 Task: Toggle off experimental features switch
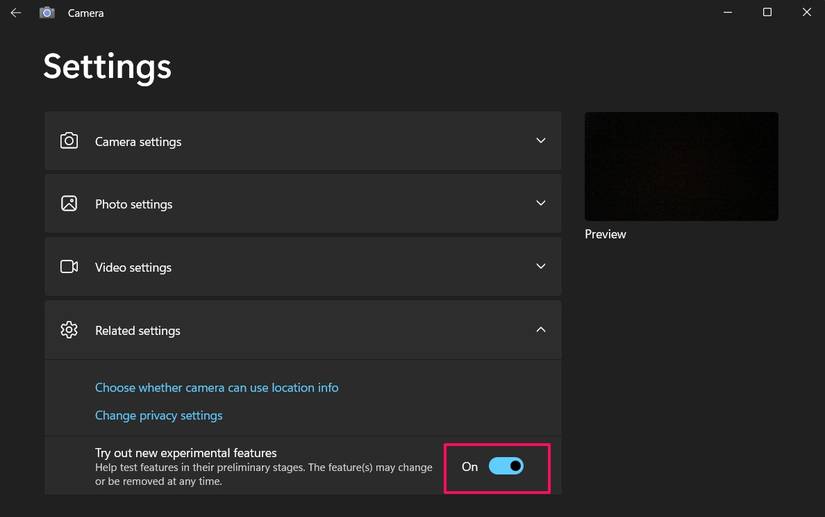click(506, 466)
